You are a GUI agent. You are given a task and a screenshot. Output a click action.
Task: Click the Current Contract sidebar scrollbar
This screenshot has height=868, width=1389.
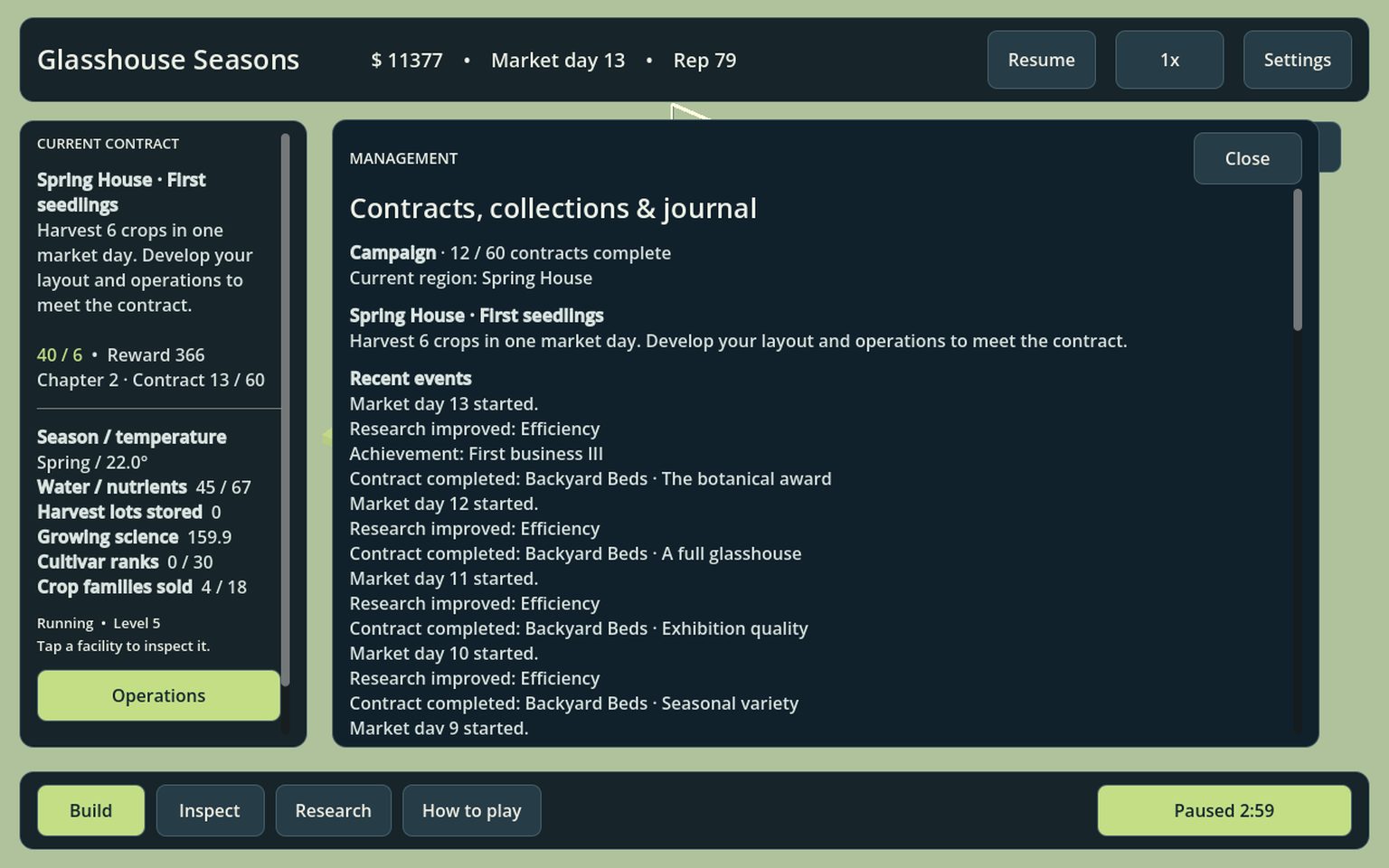coord(285,410)
